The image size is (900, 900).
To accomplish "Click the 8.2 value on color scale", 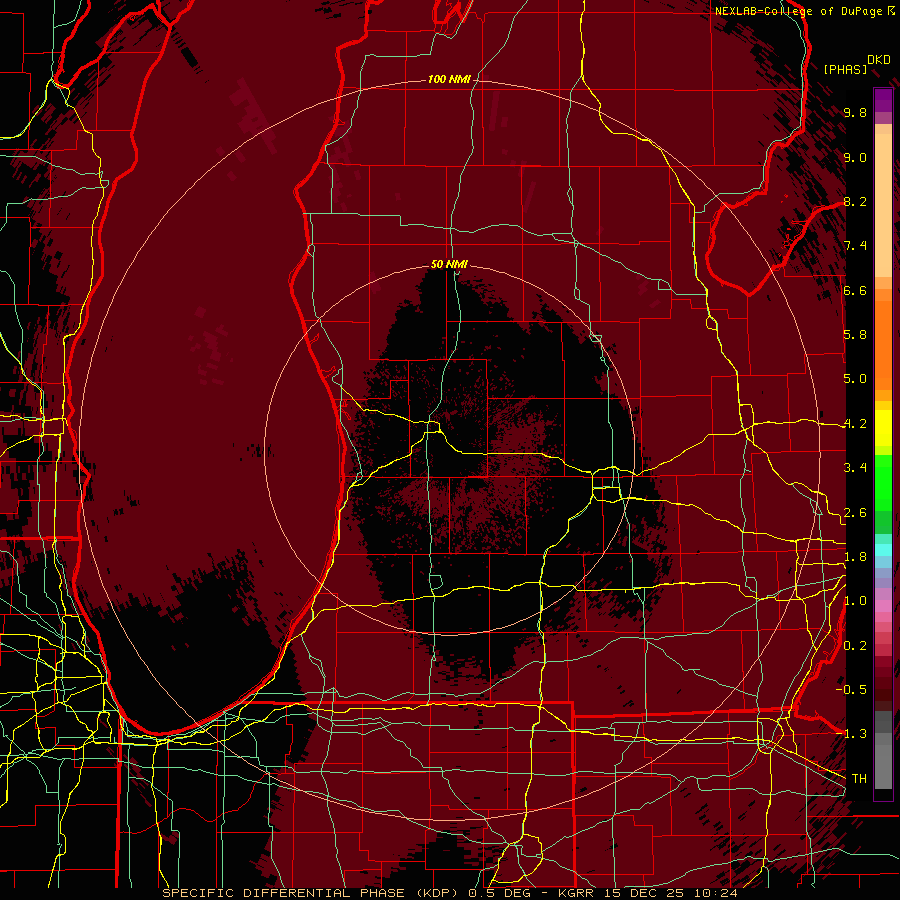I will pos(855,201).
